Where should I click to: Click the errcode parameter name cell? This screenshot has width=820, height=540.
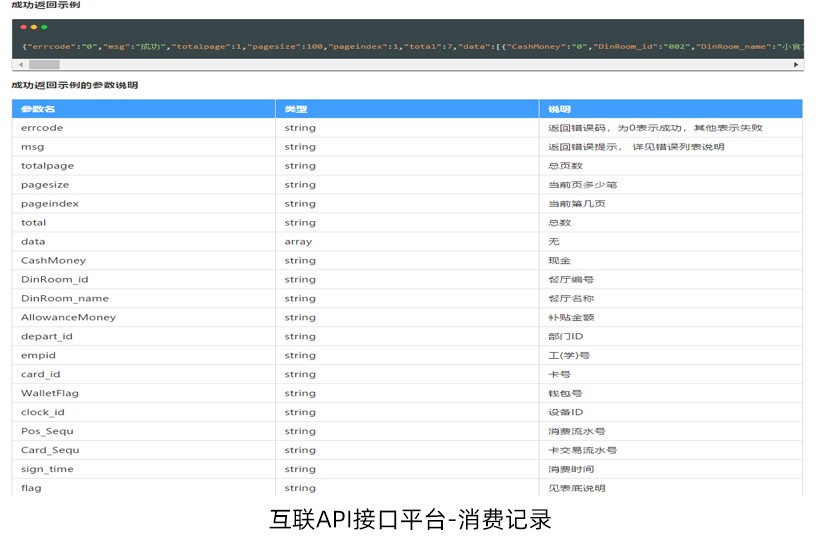42,128
